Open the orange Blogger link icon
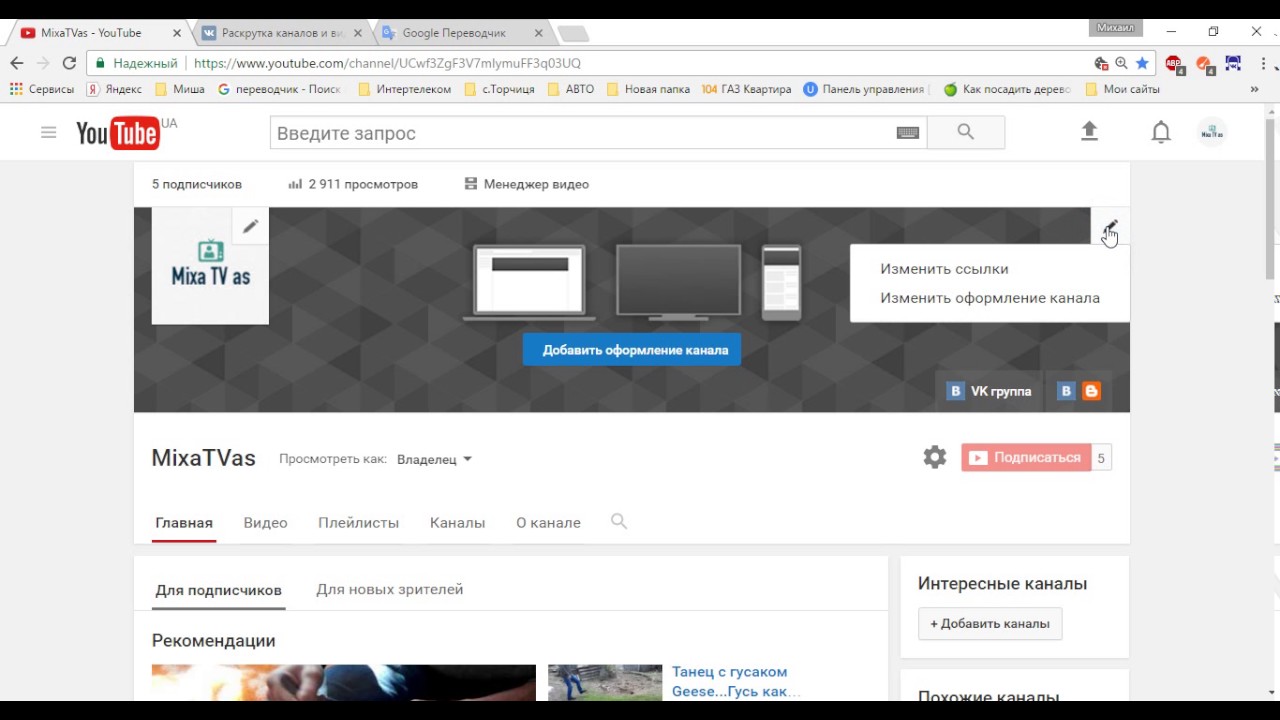The image size is (1280, 720). [x=1092, y=391]
